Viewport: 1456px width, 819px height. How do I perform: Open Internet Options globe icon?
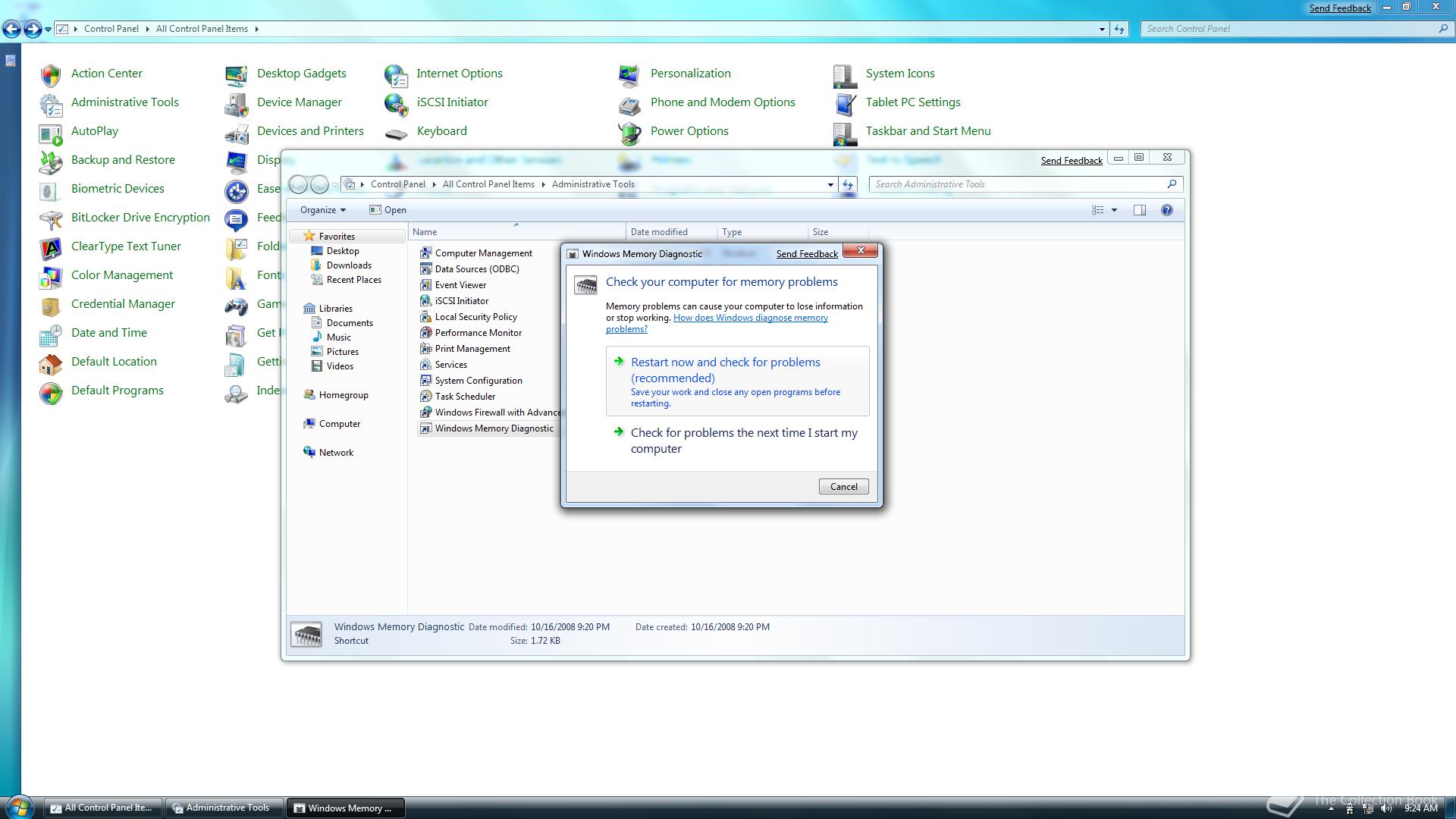coord(396,74)
